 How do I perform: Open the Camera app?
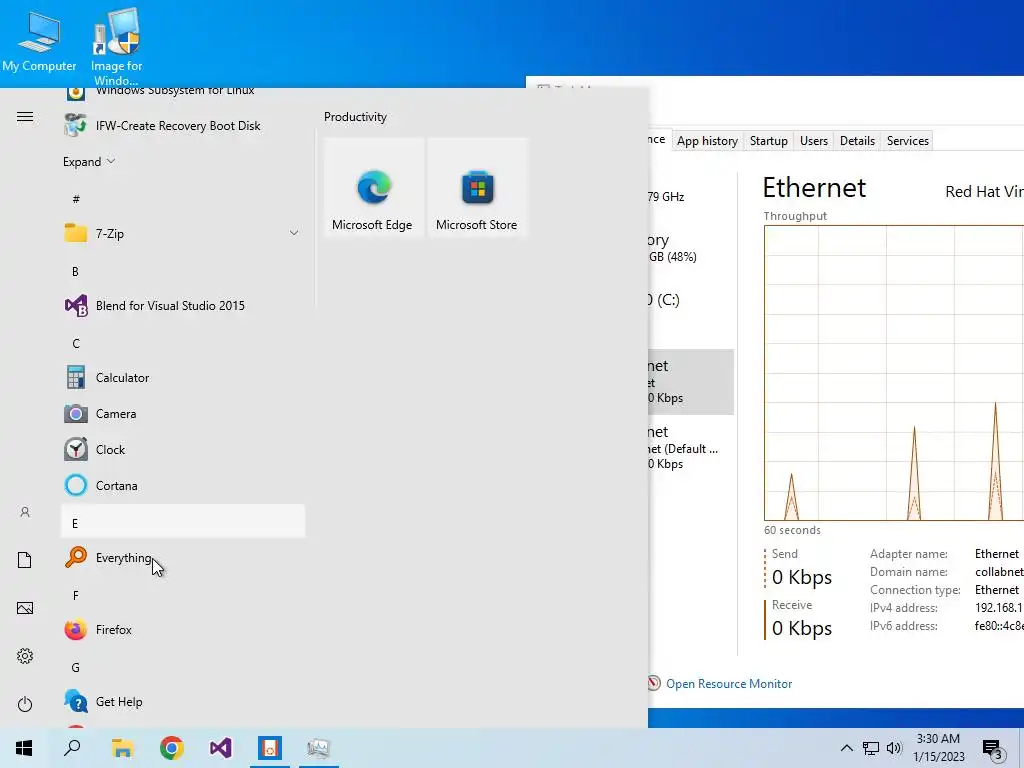pos(183,413)
